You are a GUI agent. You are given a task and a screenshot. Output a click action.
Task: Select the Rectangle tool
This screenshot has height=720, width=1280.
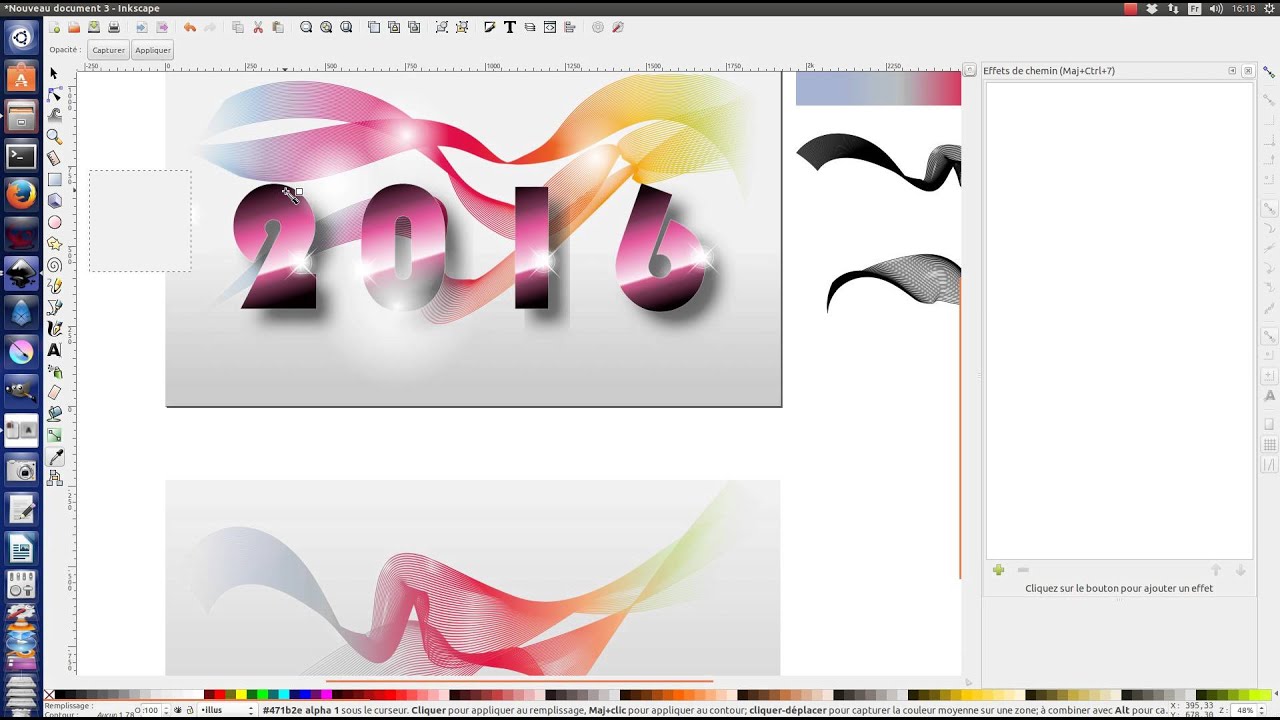tap(54, 180)
